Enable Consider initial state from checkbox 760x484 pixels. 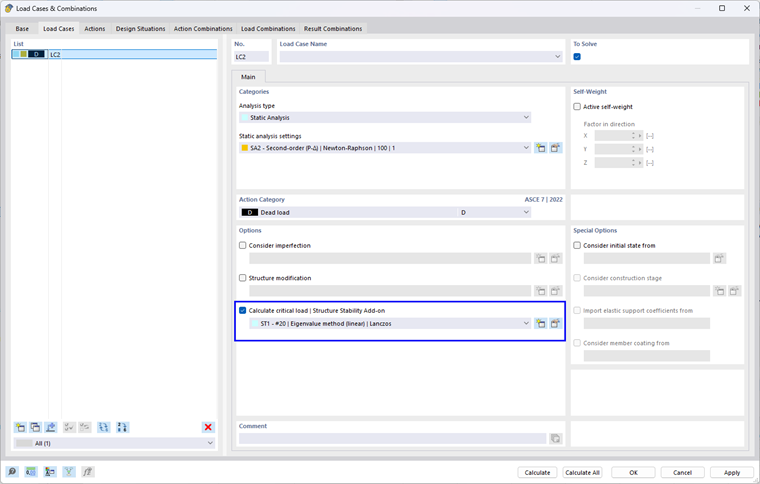coord(577,246)
